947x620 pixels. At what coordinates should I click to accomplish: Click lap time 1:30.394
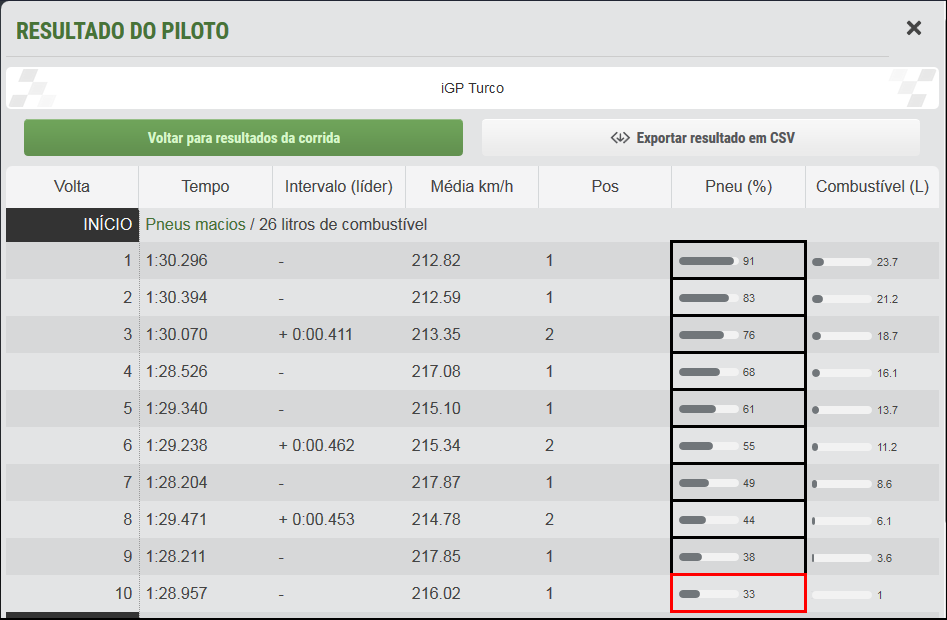click(176, 298)
